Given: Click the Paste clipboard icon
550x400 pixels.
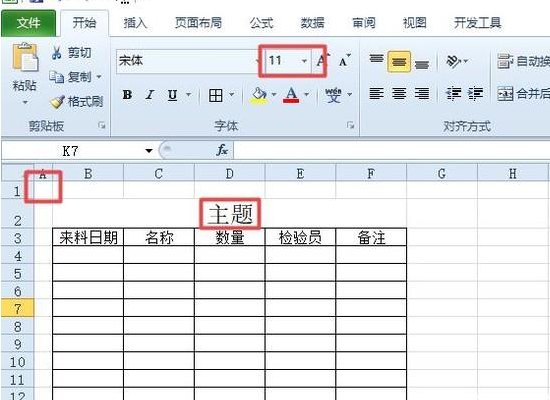Looking at the screenshot, I should [25, 57].
